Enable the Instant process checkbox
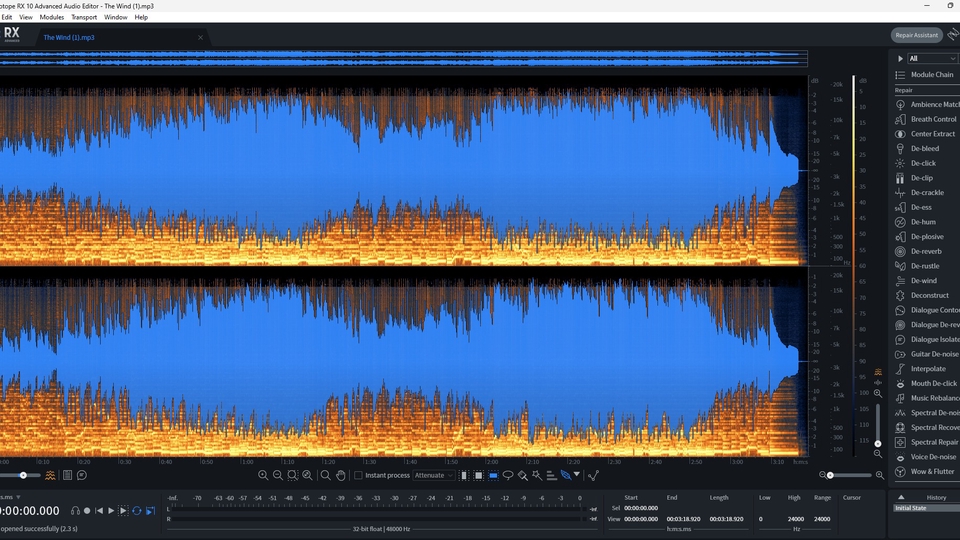The height and width of the screenshot is (540, 960). (357, 475)
